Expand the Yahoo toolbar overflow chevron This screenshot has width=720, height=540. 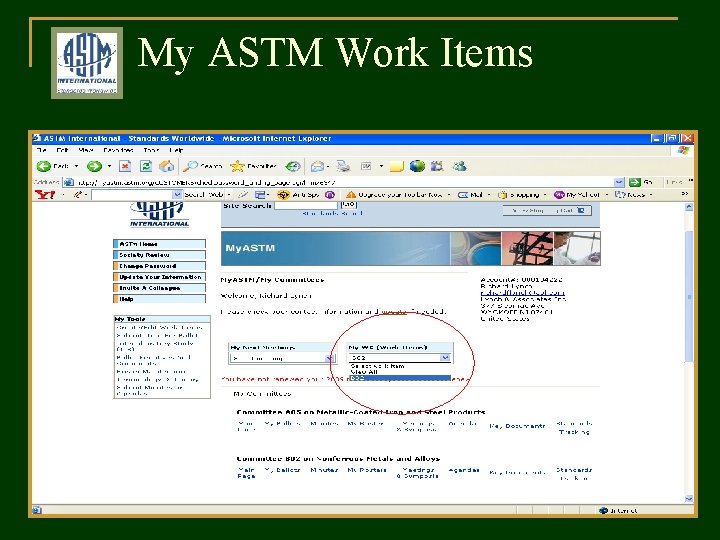pyautogui.click(x=685, y=194)
